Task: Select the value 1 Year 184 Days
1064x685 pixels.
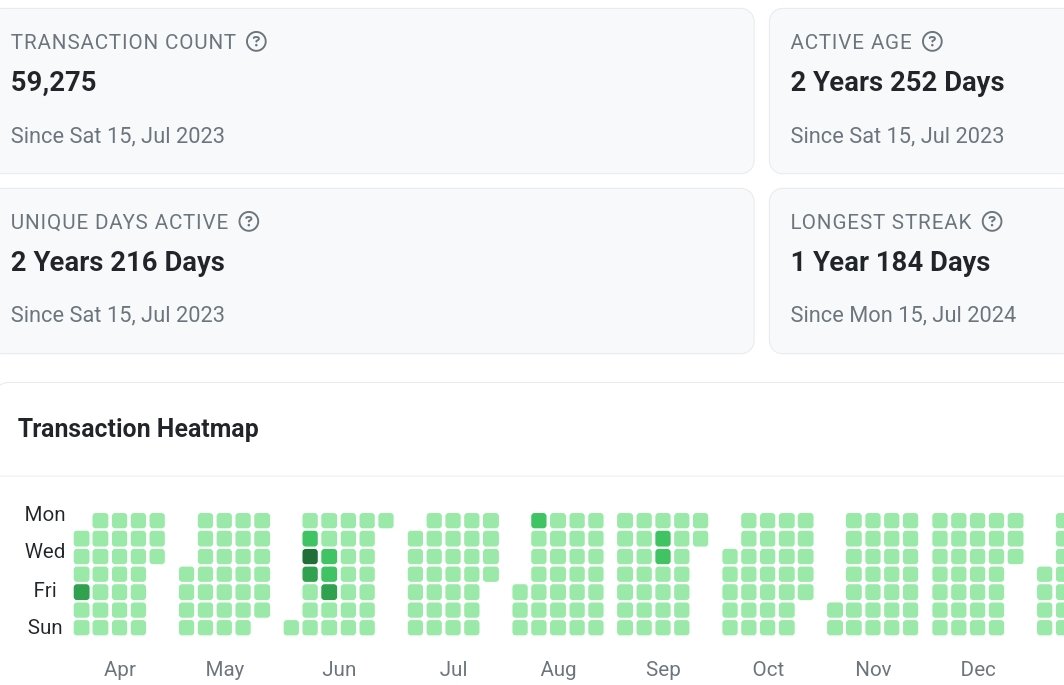Action: point(890,262)
